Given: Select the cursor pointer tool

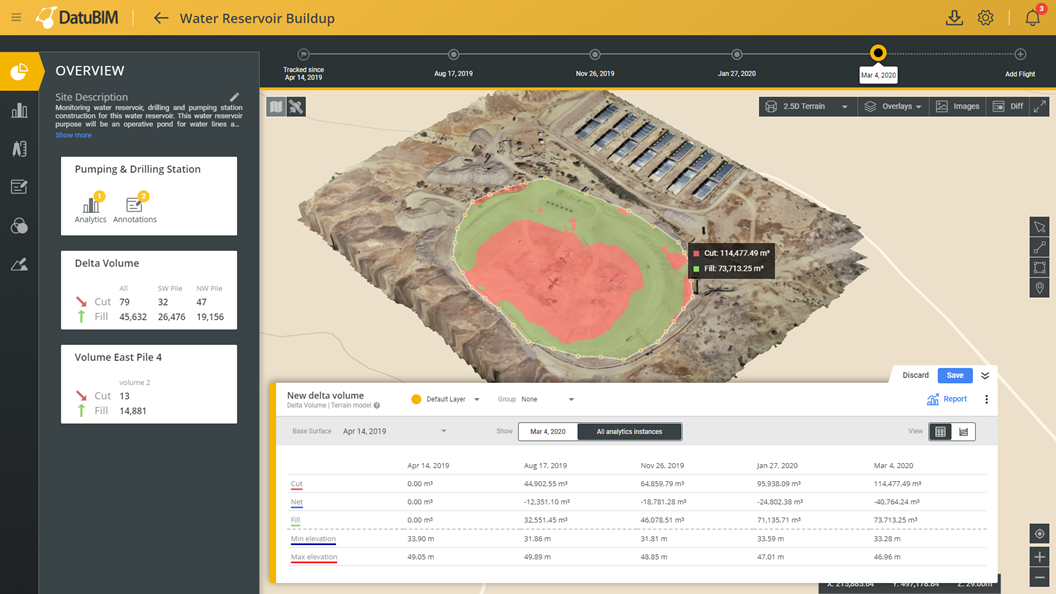Looking at the screenshot, I should tap(1040, 227).
